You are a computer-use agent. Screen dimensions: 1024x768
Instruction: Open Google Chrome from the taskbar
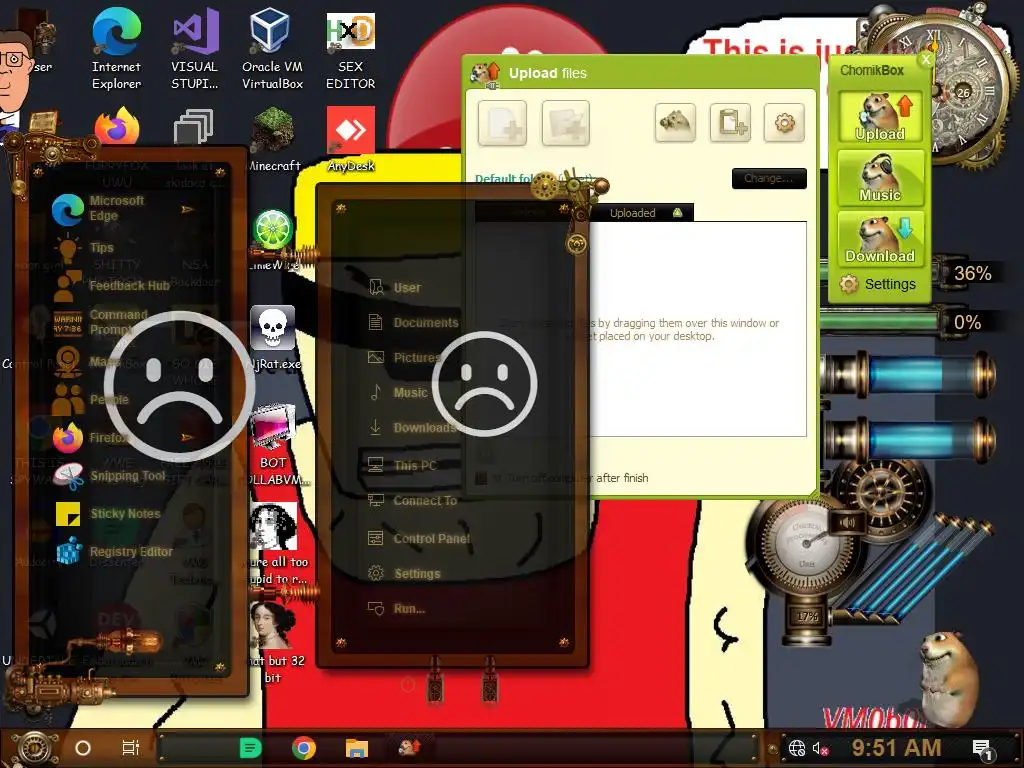coord(304,748)
